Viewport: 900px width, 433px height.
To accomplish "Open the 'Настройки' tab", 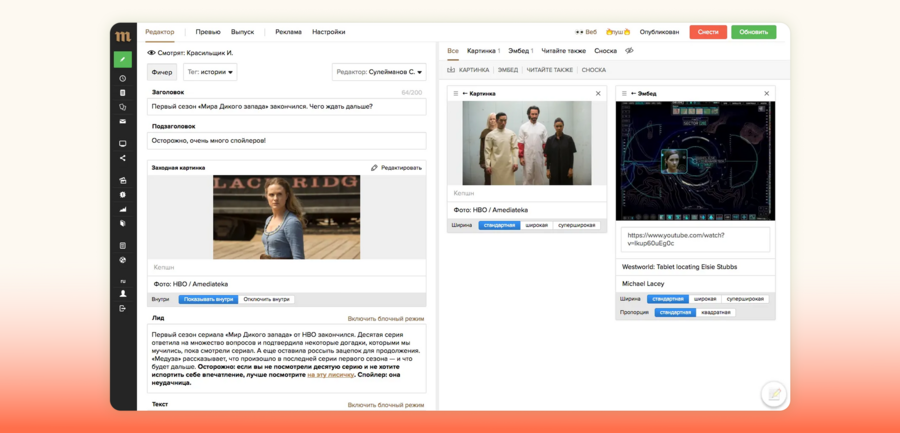I will pos(328,32).
